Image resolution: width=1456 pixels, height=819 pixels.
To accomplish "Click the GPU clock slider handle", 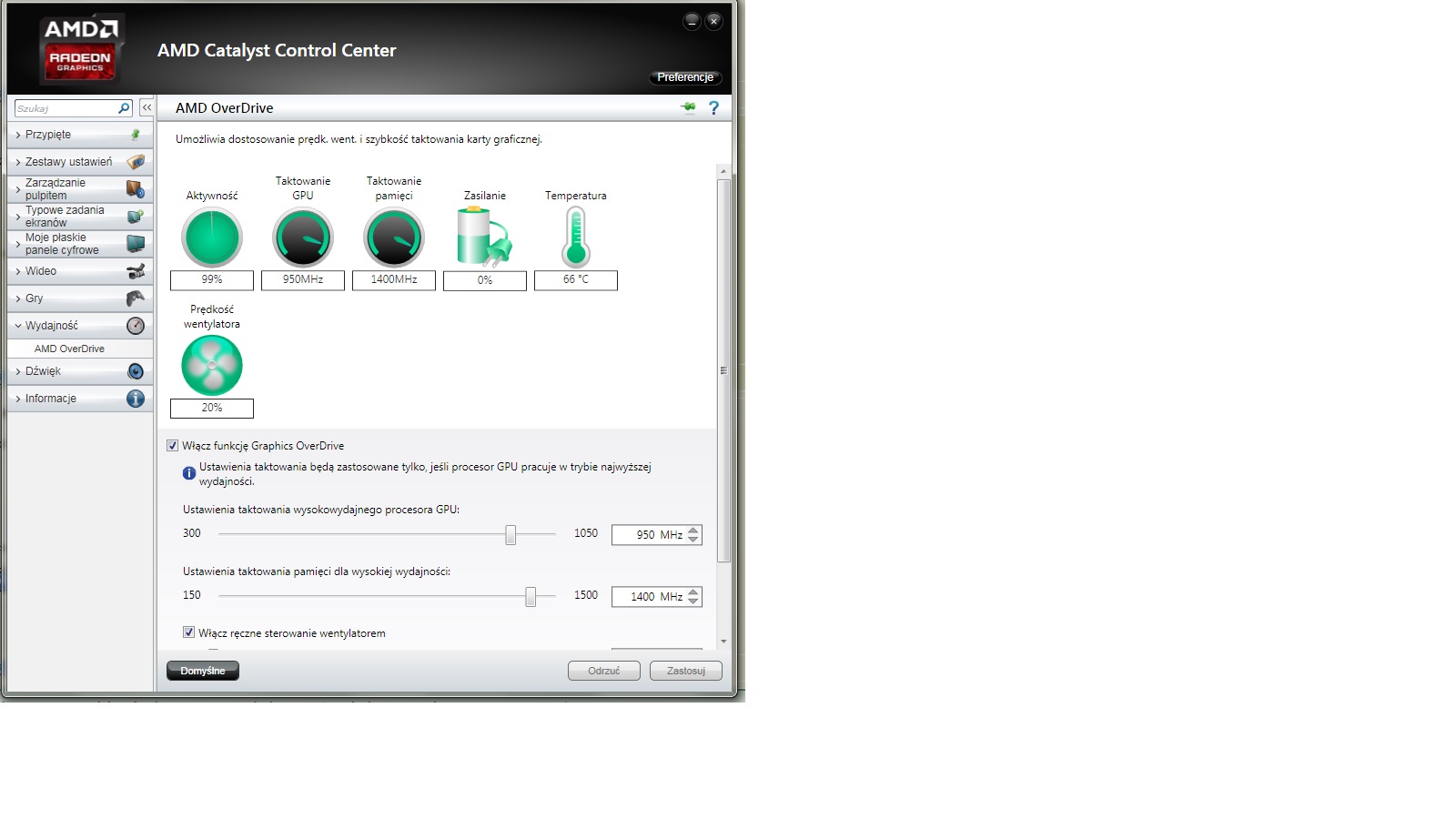I will (511, 535).
